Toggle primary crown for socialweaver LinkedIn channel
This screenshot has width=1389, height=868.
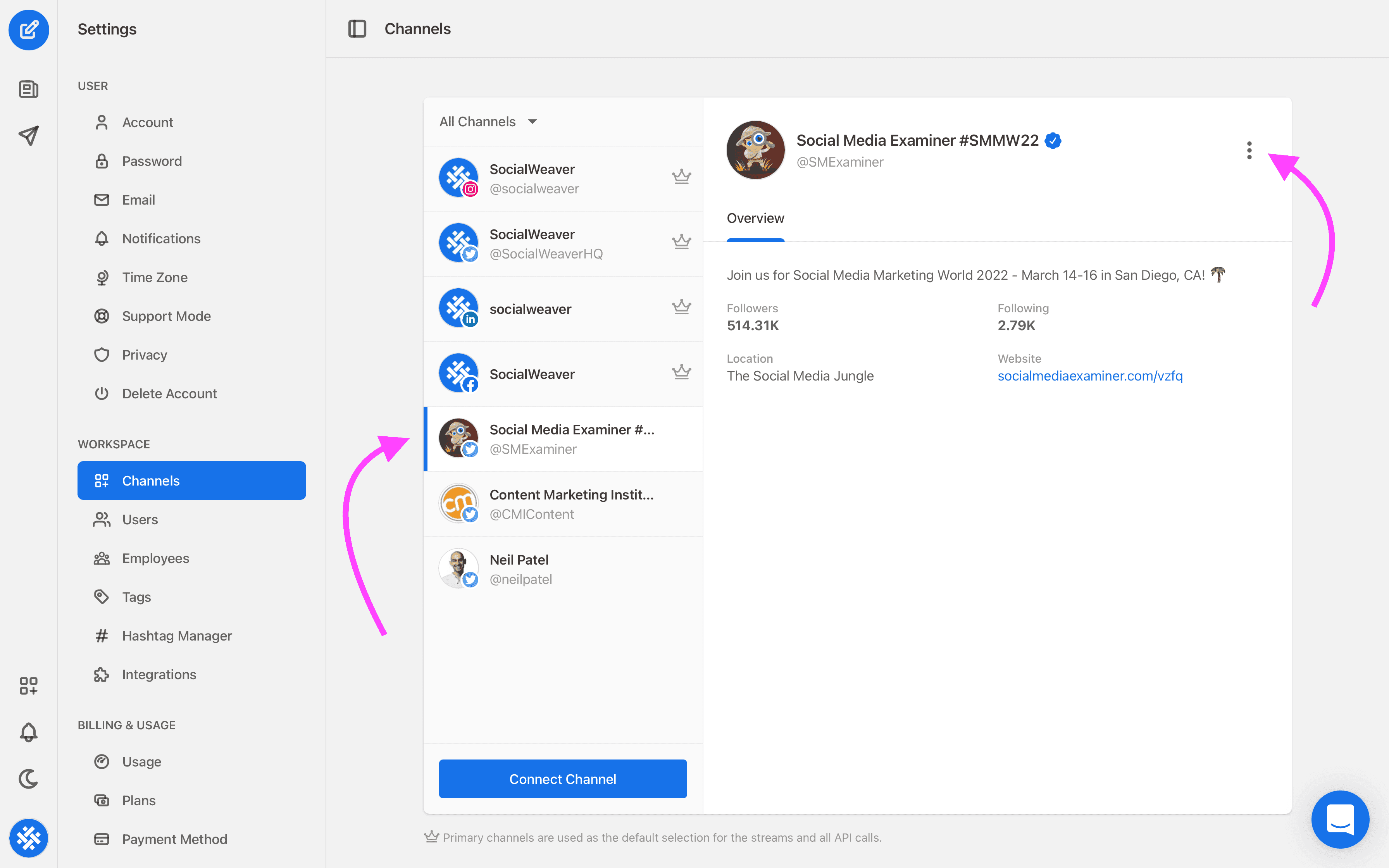[x=681, y=307]
